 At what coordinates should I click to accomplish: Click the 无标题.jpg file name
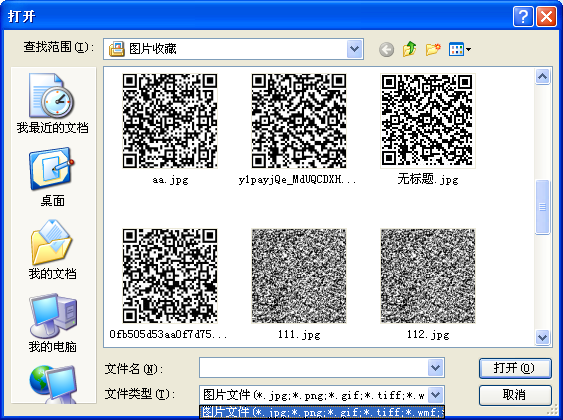[428, 179]
